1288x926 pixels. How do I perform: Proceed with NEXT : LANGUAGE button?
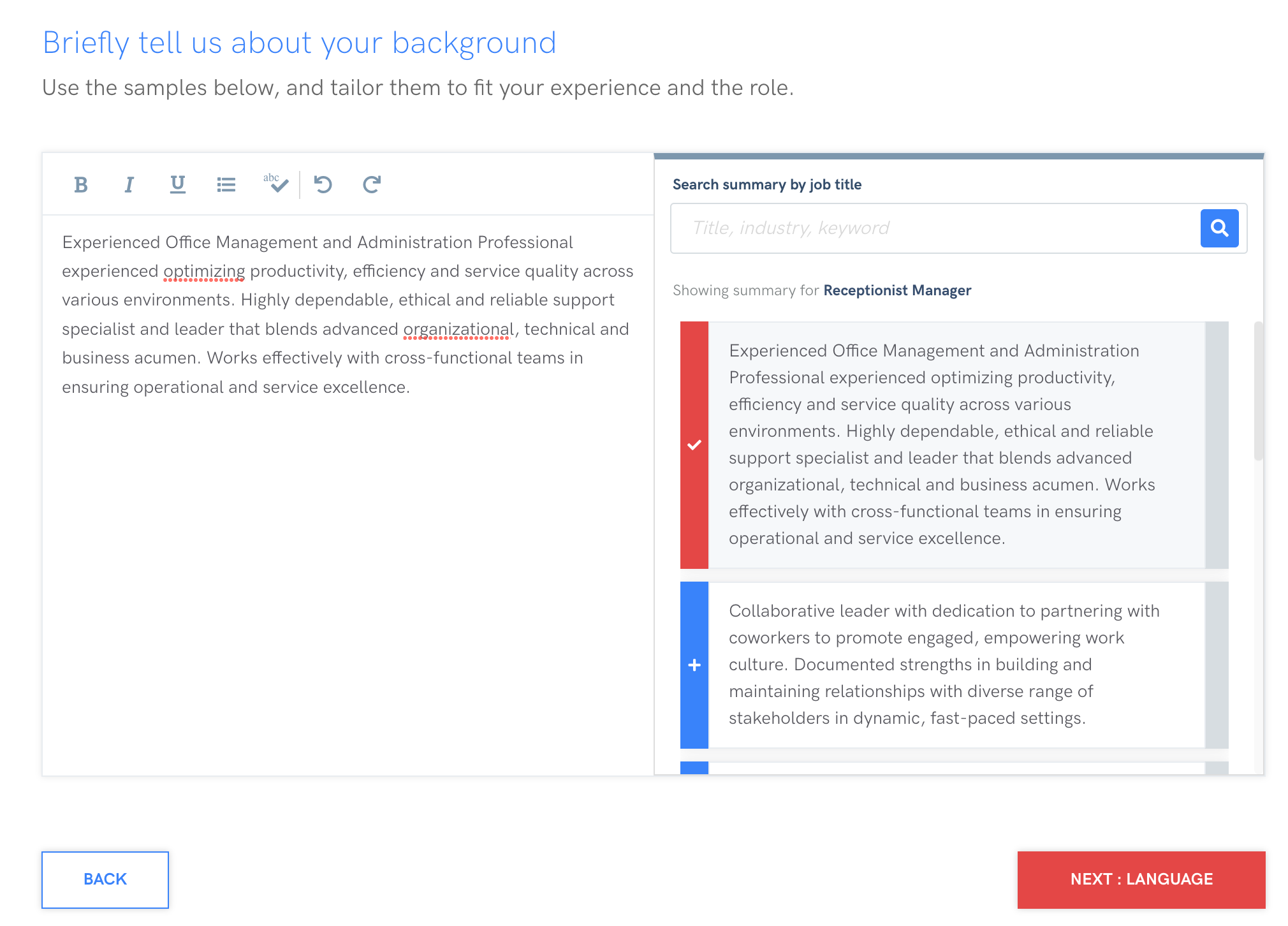click(x=1141, y=879)
